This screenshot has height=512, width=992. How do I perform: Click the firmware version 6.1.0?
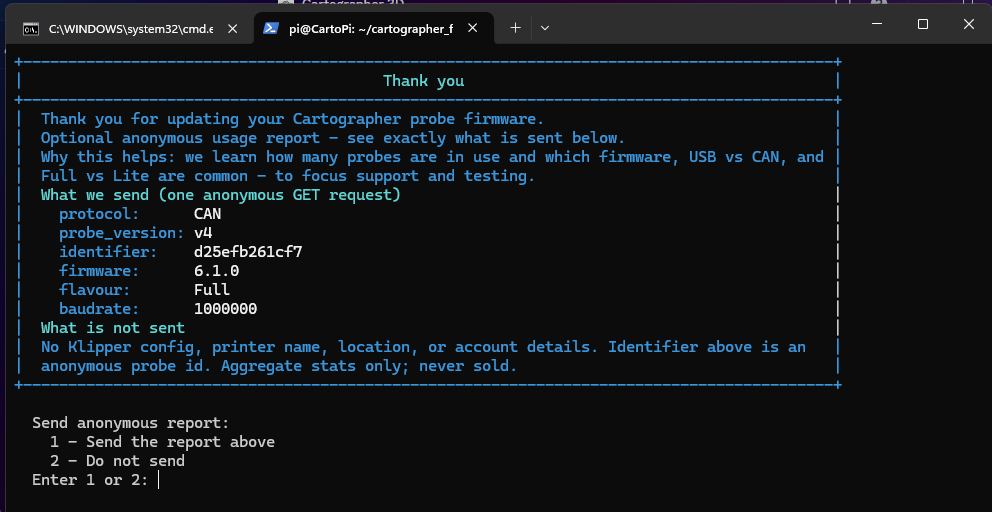tap(216, 271)
